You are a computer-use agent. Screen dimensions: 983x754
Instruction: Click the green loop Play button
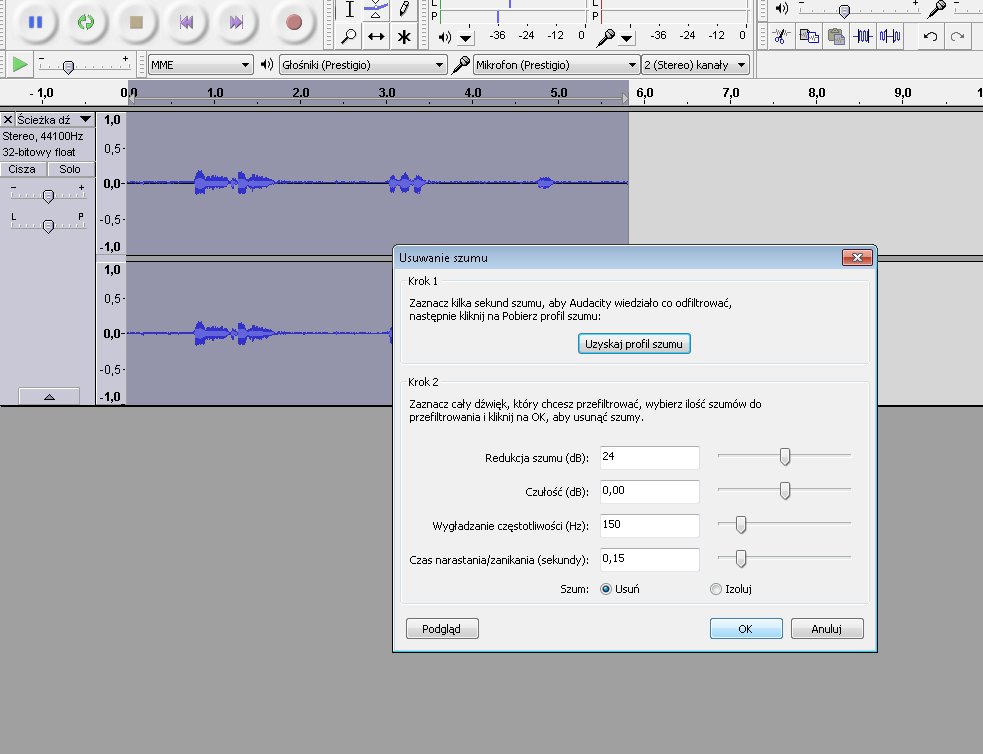[86, 22]
